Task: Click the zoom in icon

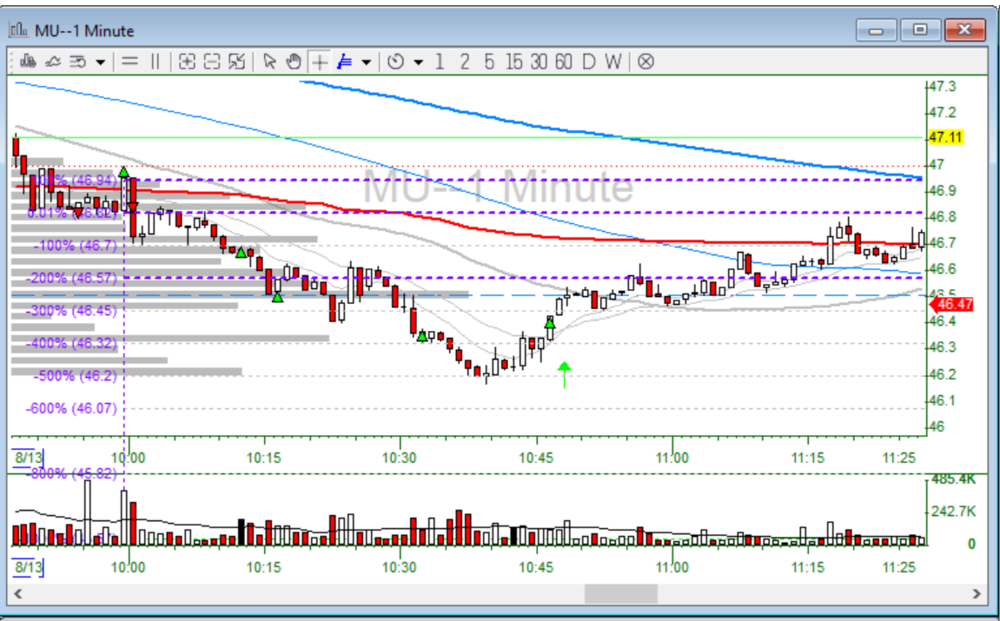Action: pos(187,61)
